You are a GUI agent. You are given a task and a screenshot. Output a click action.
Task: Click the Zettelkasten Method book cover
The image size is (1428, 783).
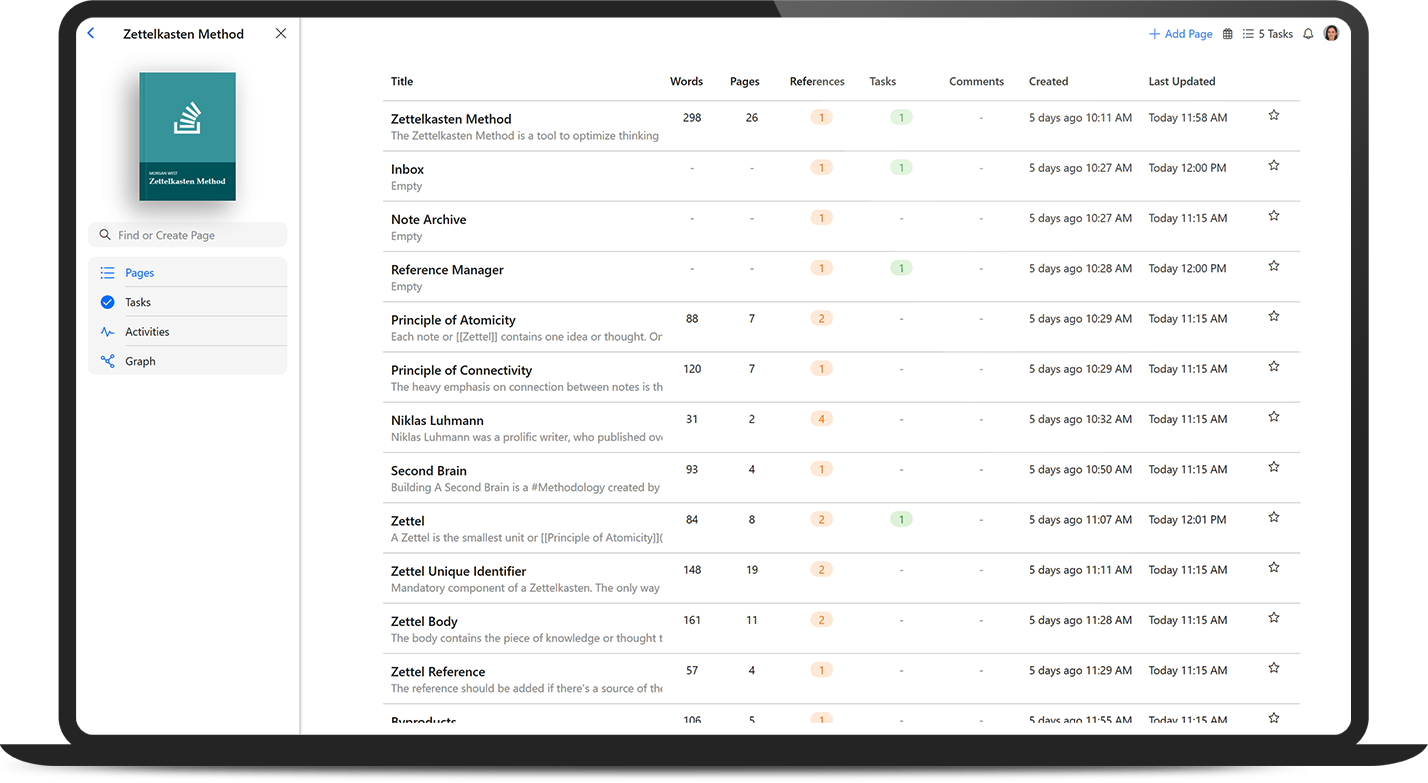[187, 136]
